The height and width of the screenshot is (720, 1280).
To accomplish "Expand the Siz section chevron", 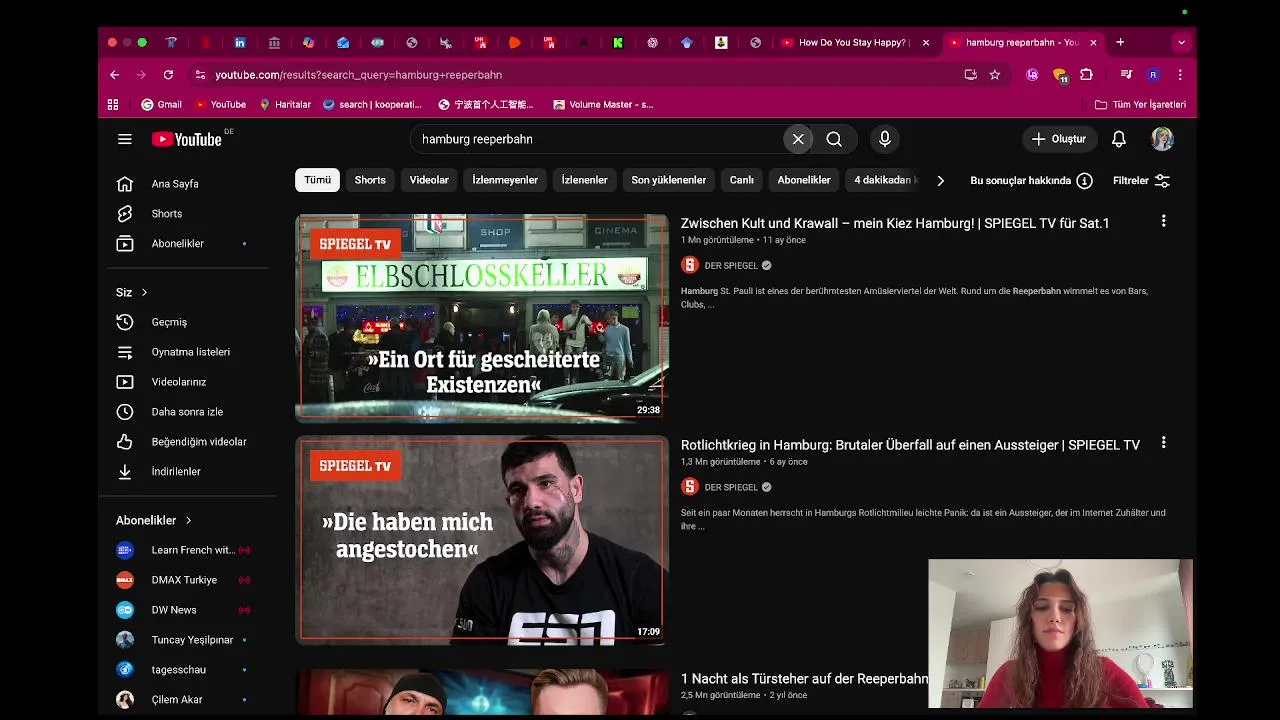I will (144, 292).
